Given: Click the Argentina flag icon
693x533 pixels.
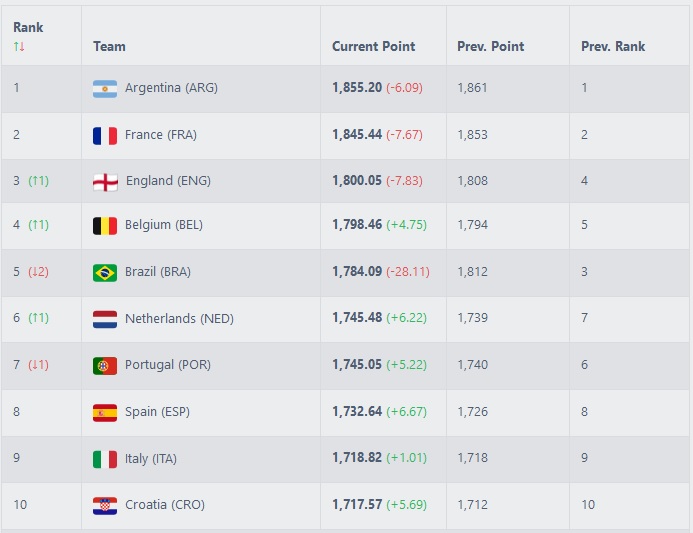Looking at the screenshot, I should tap(105, 88).
